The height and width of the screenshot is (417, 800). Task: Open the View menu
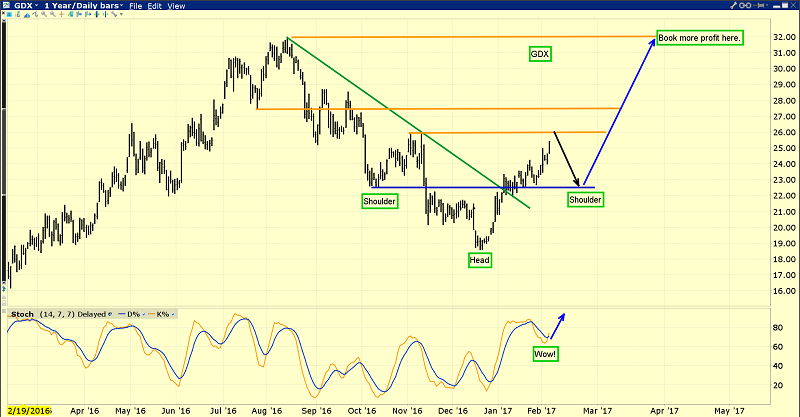point(176,6)
